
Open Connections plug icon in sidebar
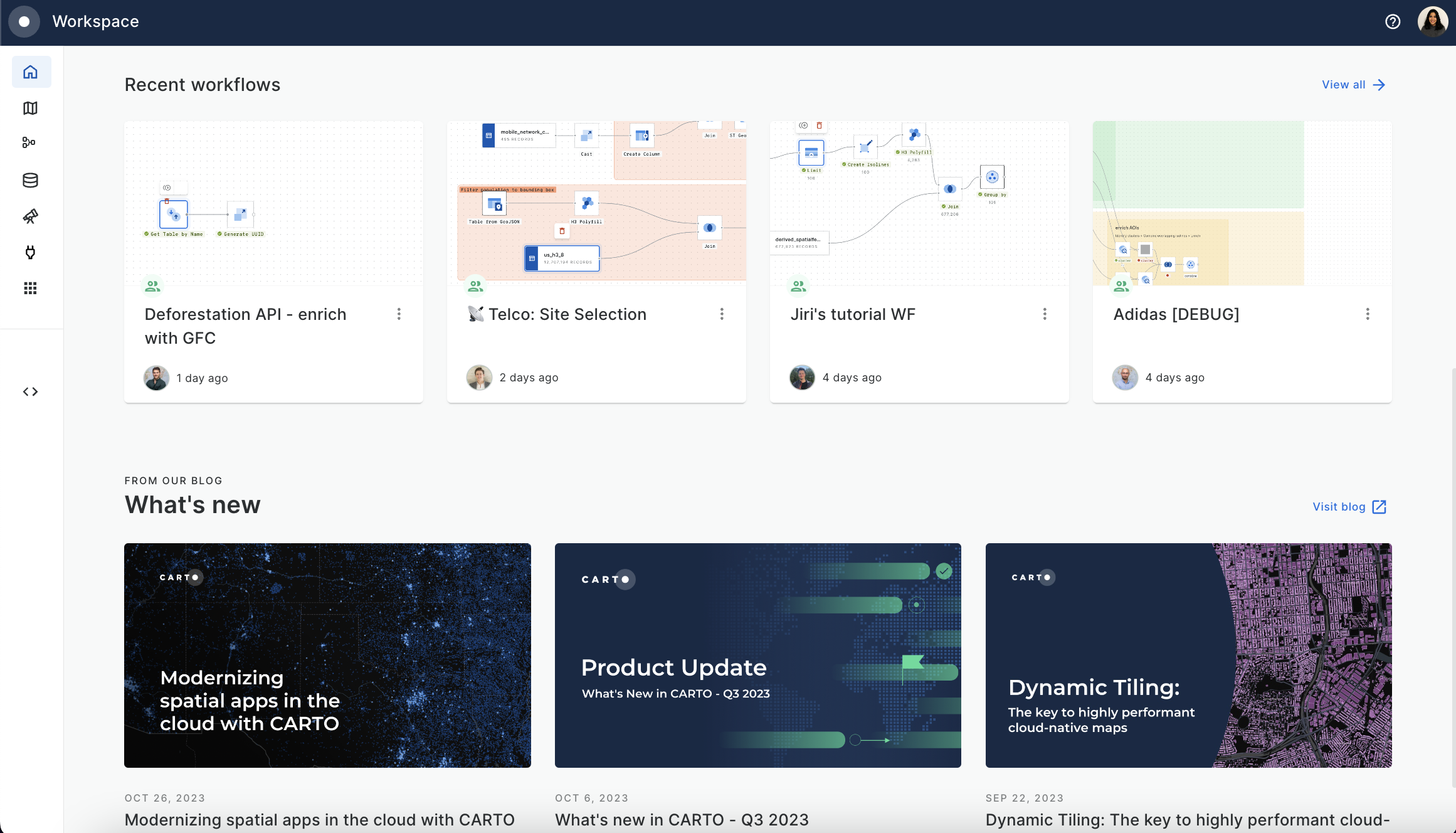[31, 252]
